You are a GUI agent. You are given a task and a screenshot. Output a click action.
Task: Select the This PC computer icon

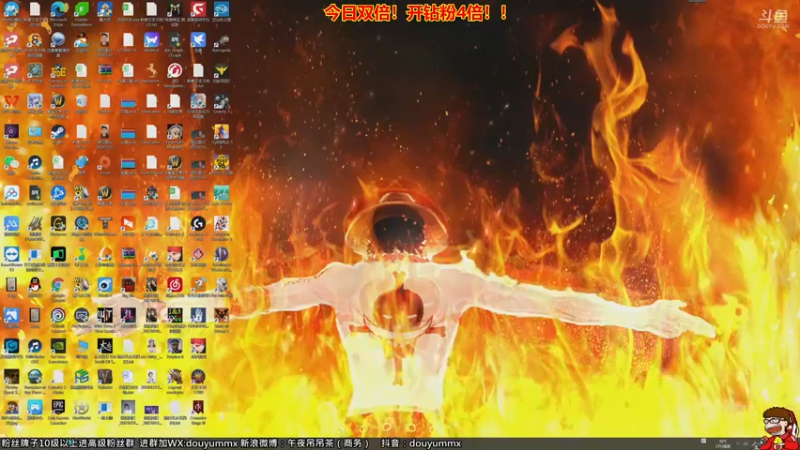(82, 346)
